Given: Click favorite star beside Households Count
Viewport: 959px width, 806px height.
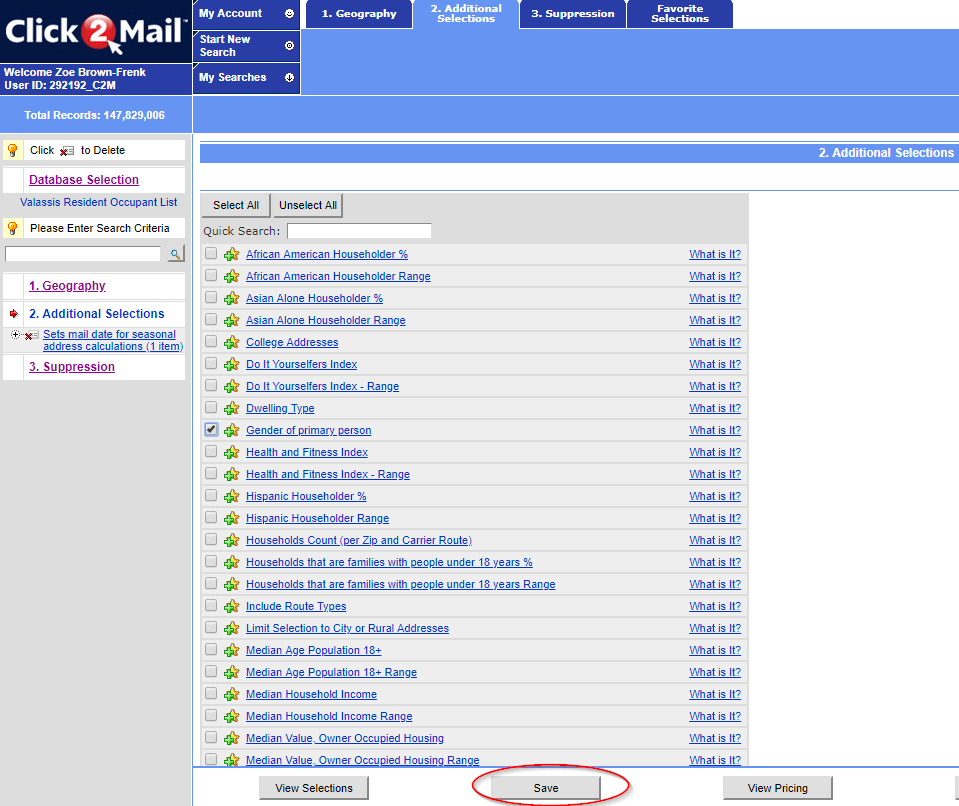Looking at the screenshot, I should point(231,541).
